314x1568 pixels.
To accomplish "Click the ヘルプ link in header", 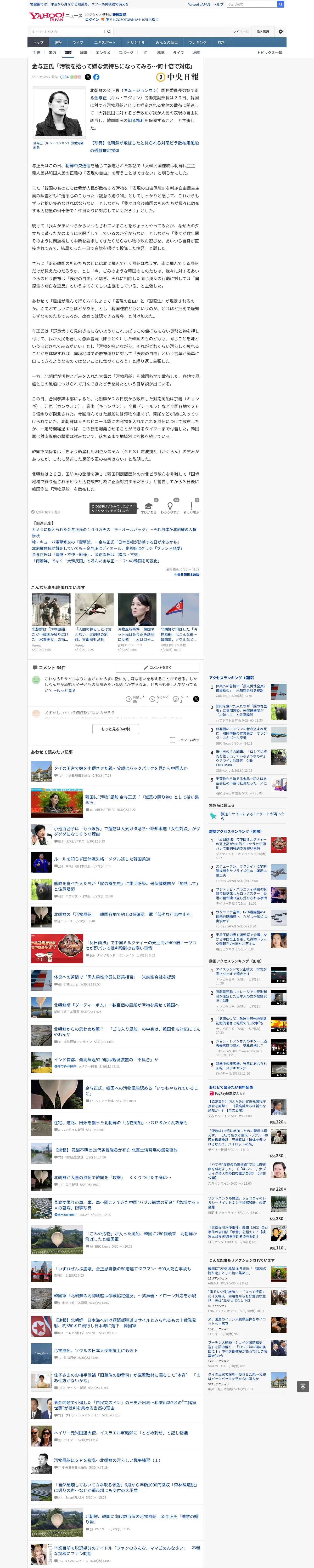I will (x=218, y=4).
